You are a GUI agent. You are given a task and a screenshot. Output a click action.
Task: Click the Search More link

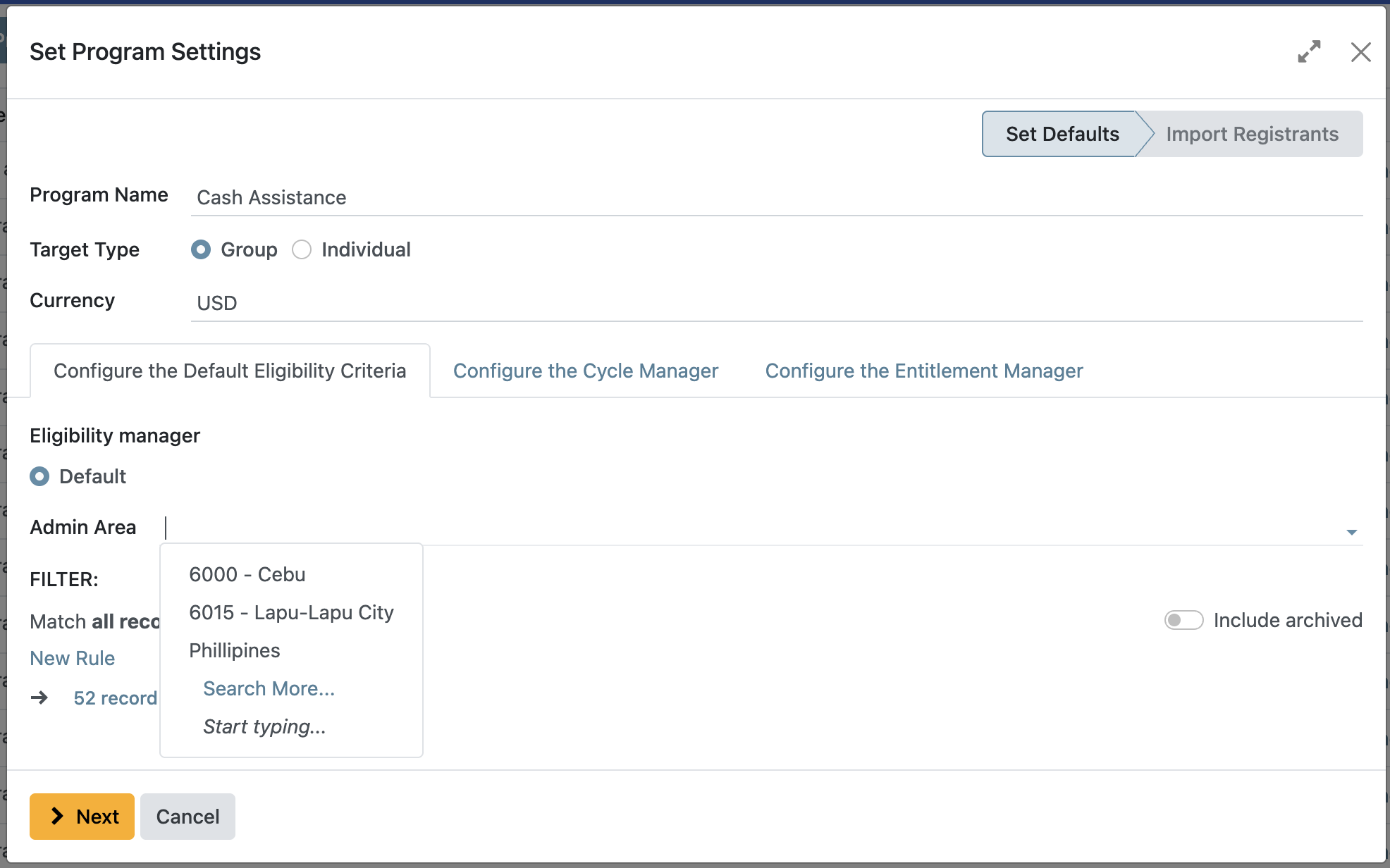(x=269, y=688)
